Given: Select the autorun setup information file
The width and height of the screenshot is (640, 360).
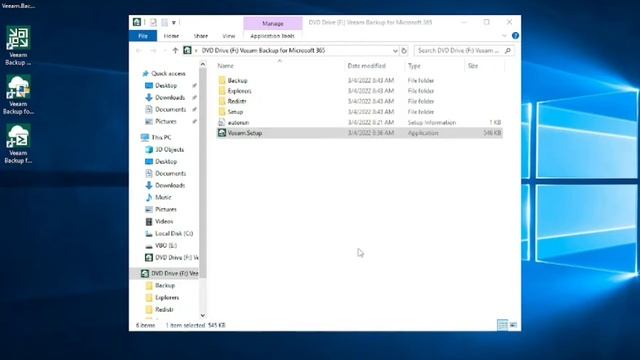Looking at the screenshot, I should tap(238, 122).
